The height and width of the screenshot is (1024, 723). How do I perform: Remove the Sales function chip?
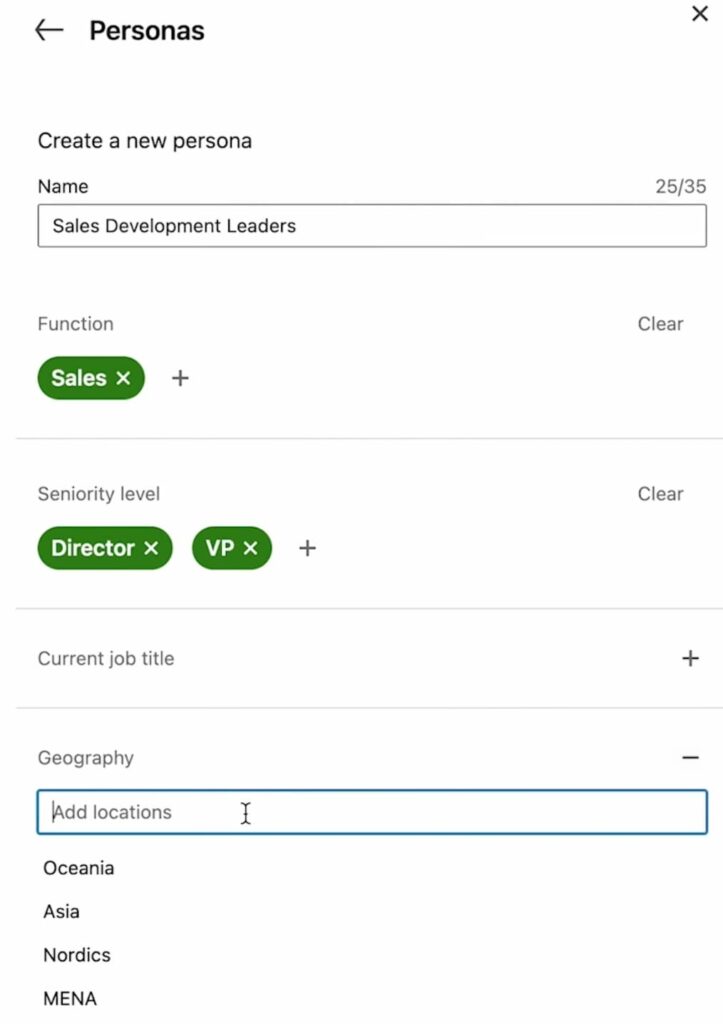tap(123, 378)
